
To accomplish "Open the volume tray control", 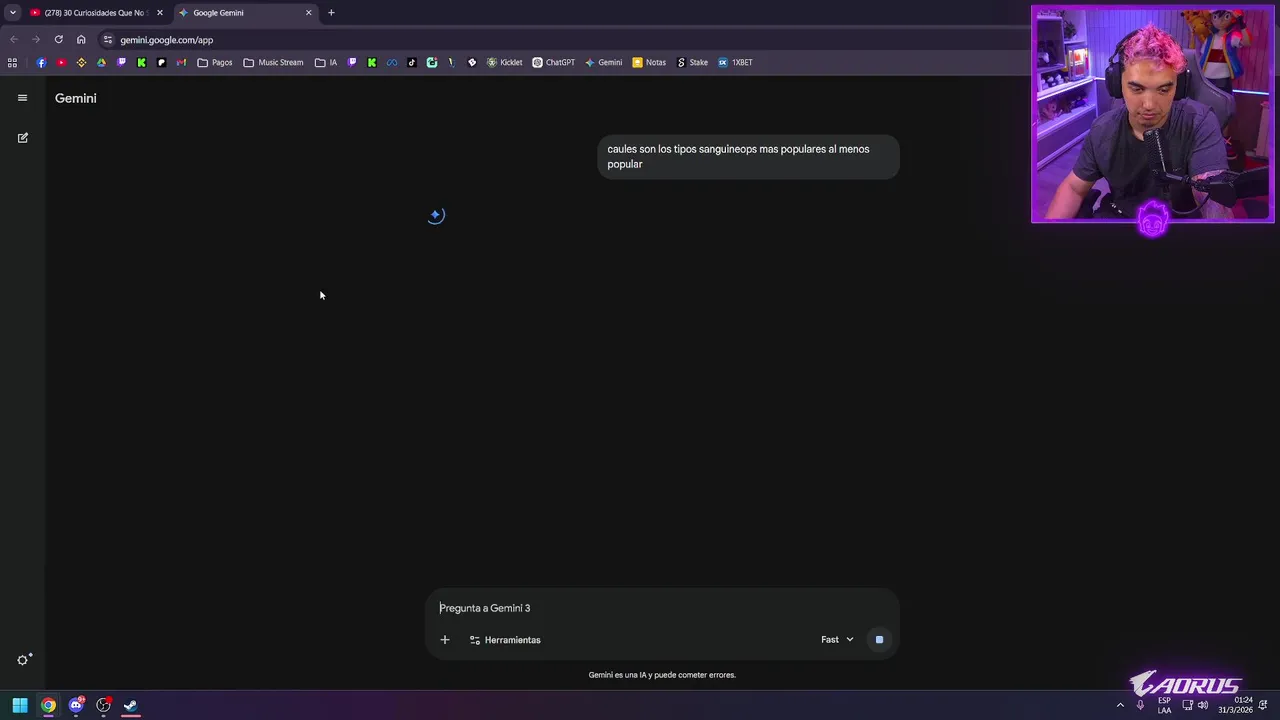I will [x=1203, y=705].
